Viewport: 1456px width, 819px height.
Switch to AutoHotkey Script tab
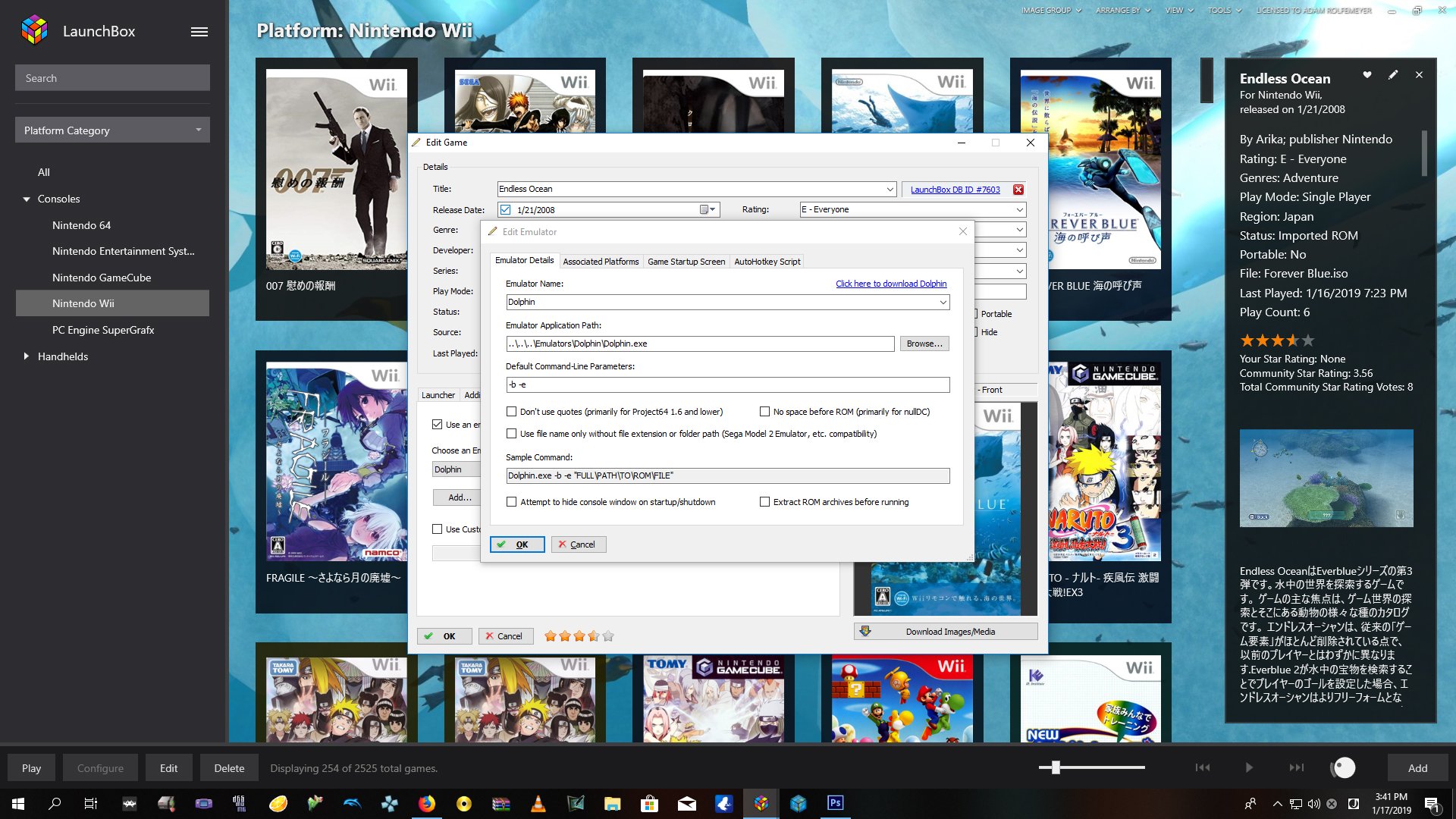pos(767,262)
